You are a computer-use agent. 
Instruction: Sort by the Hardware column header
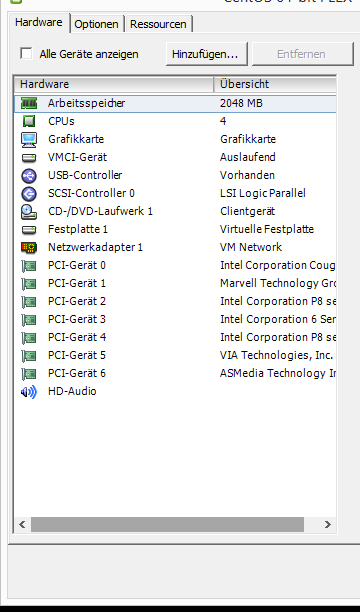(x=114, y=84)
